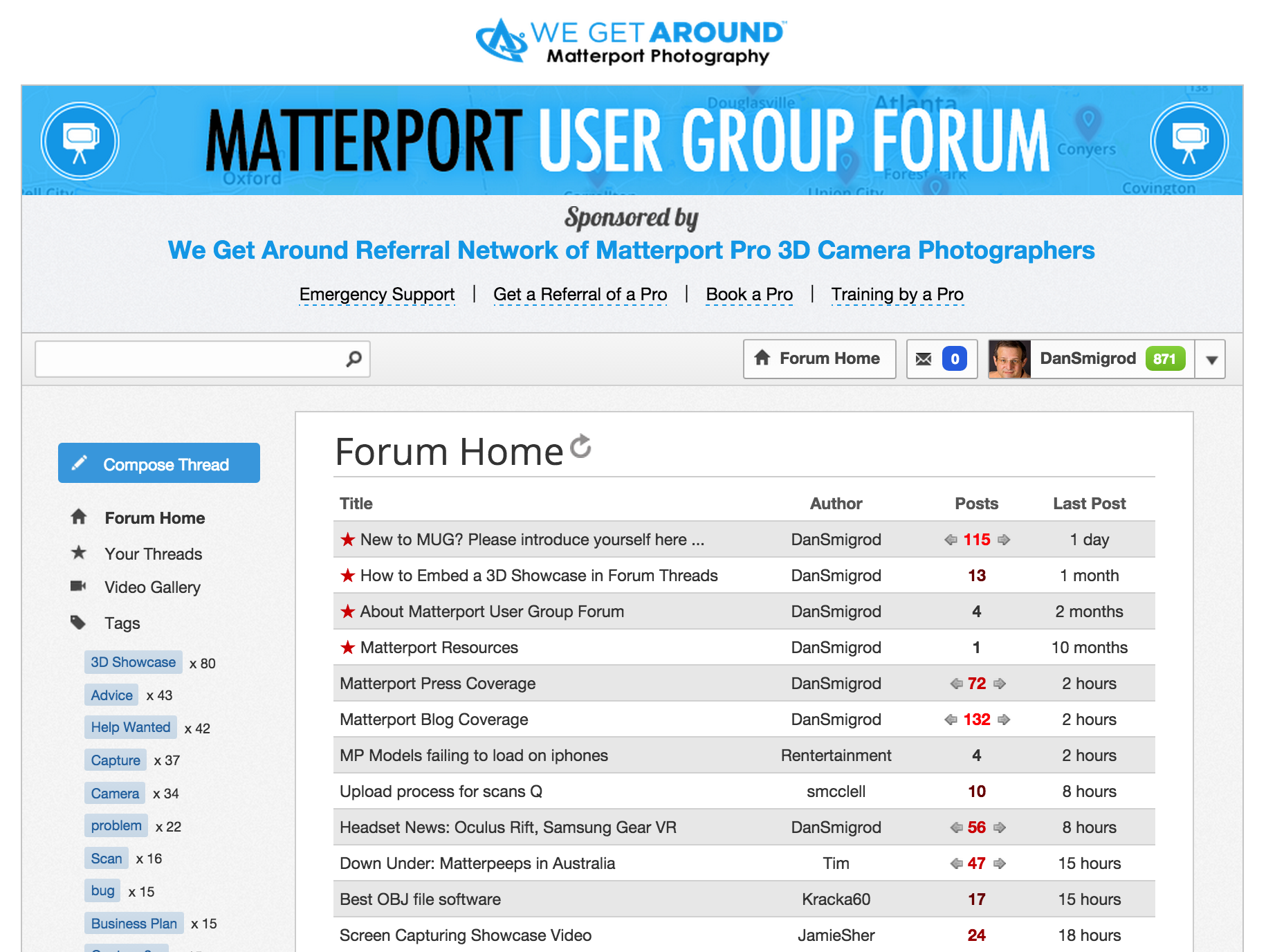Click the green 871 points badge
Screen dimensions: 1266x952
coord(1165,359)
